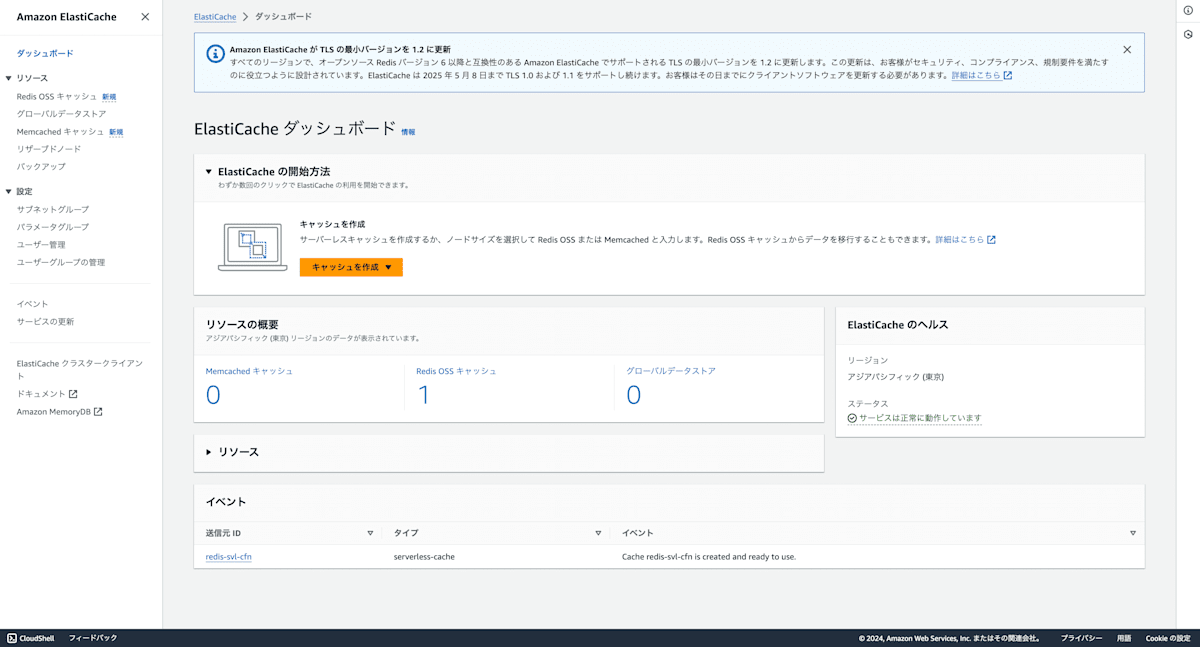Open ElastiCache クラスタークライアント link
Viewport: 1200px width, 647px height.
click(x=80, y=369)
